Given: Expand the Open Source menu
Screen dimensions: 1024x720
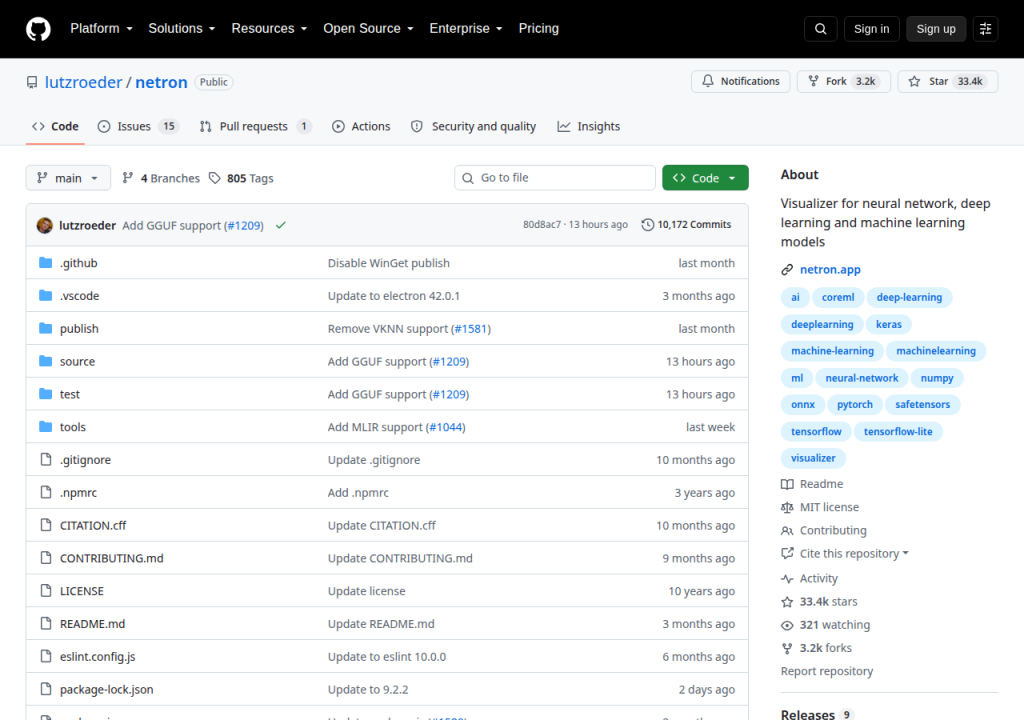Looking at the screenshot, I should coord(368,29).
